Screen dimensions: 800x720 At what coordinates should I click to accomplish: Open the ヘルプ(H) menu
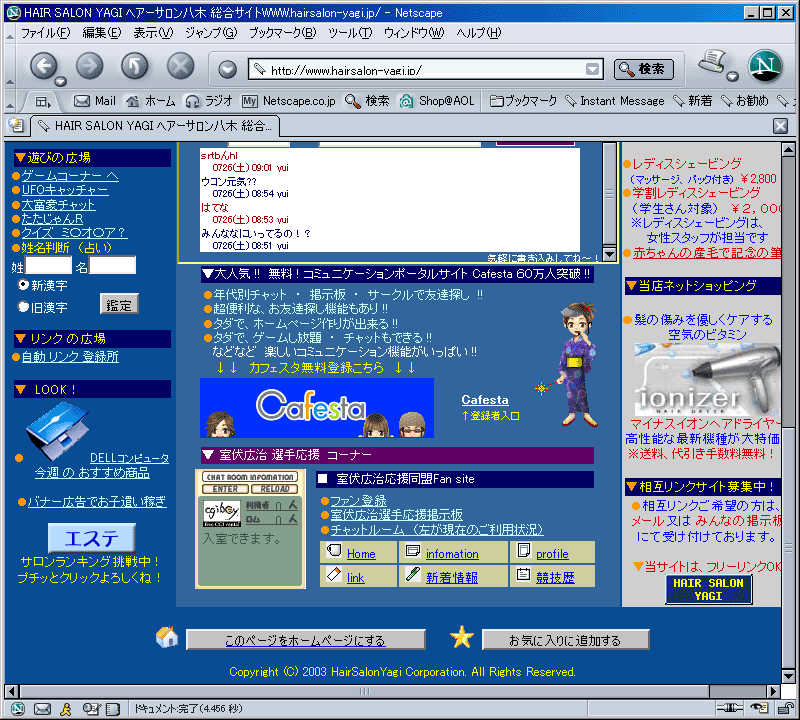(479, 33)
